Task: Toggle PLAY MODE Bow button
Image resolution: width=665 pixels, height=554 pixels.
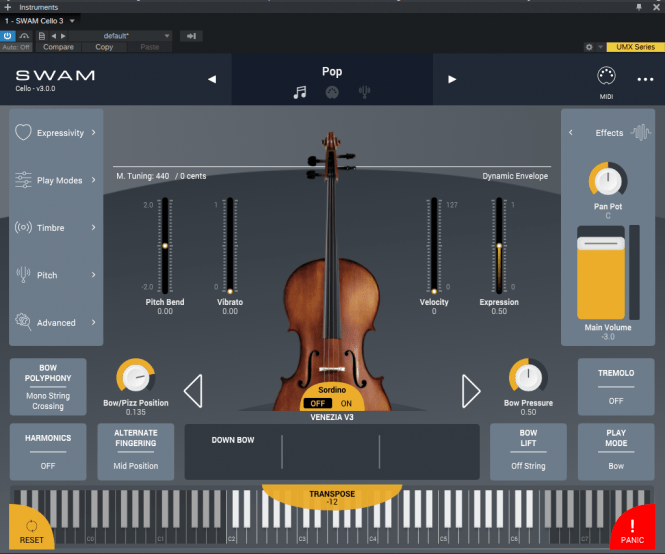Action: click(x=616, y=452)
